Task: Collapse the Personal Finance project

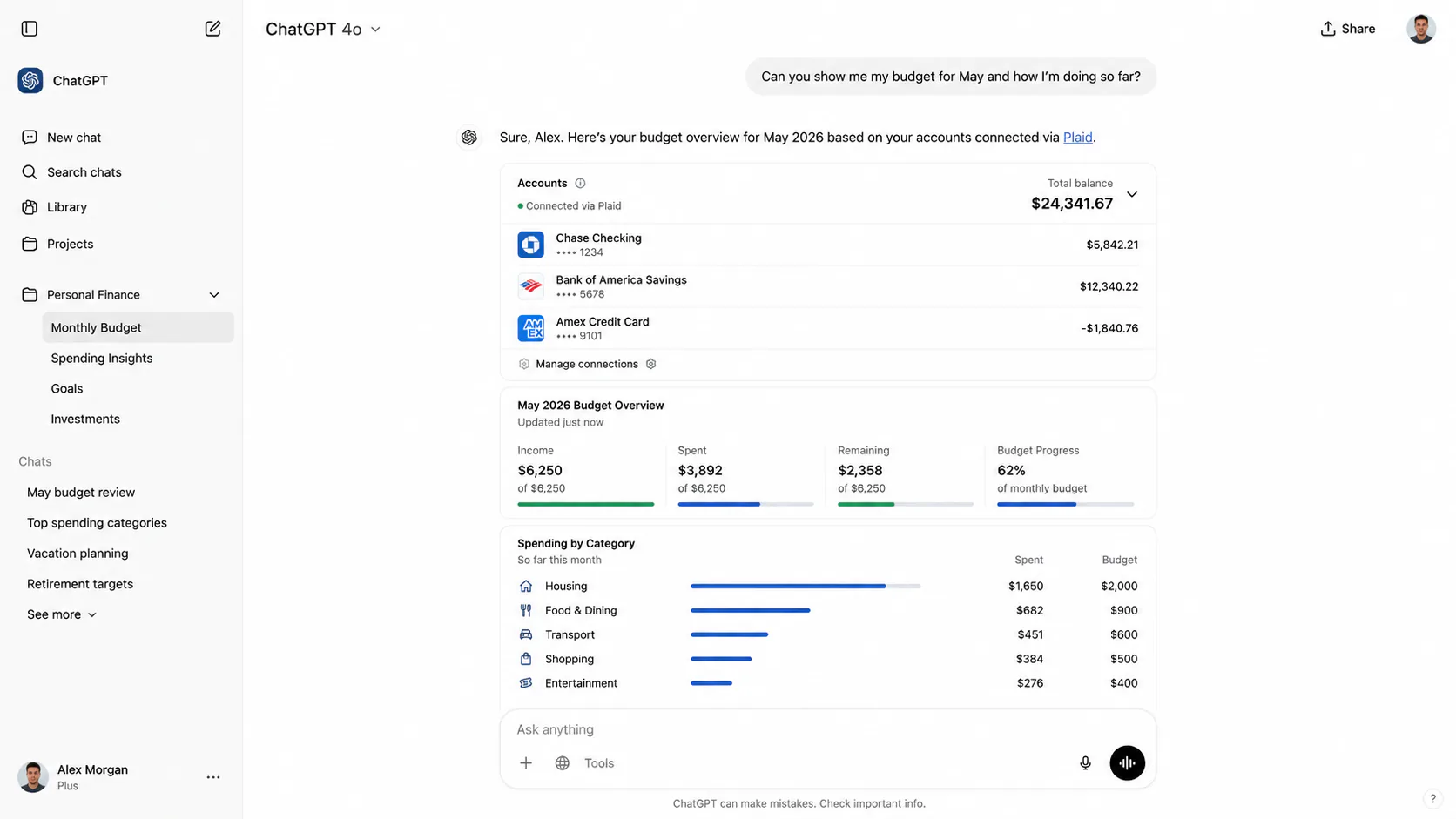Action: tap(214, 295)
